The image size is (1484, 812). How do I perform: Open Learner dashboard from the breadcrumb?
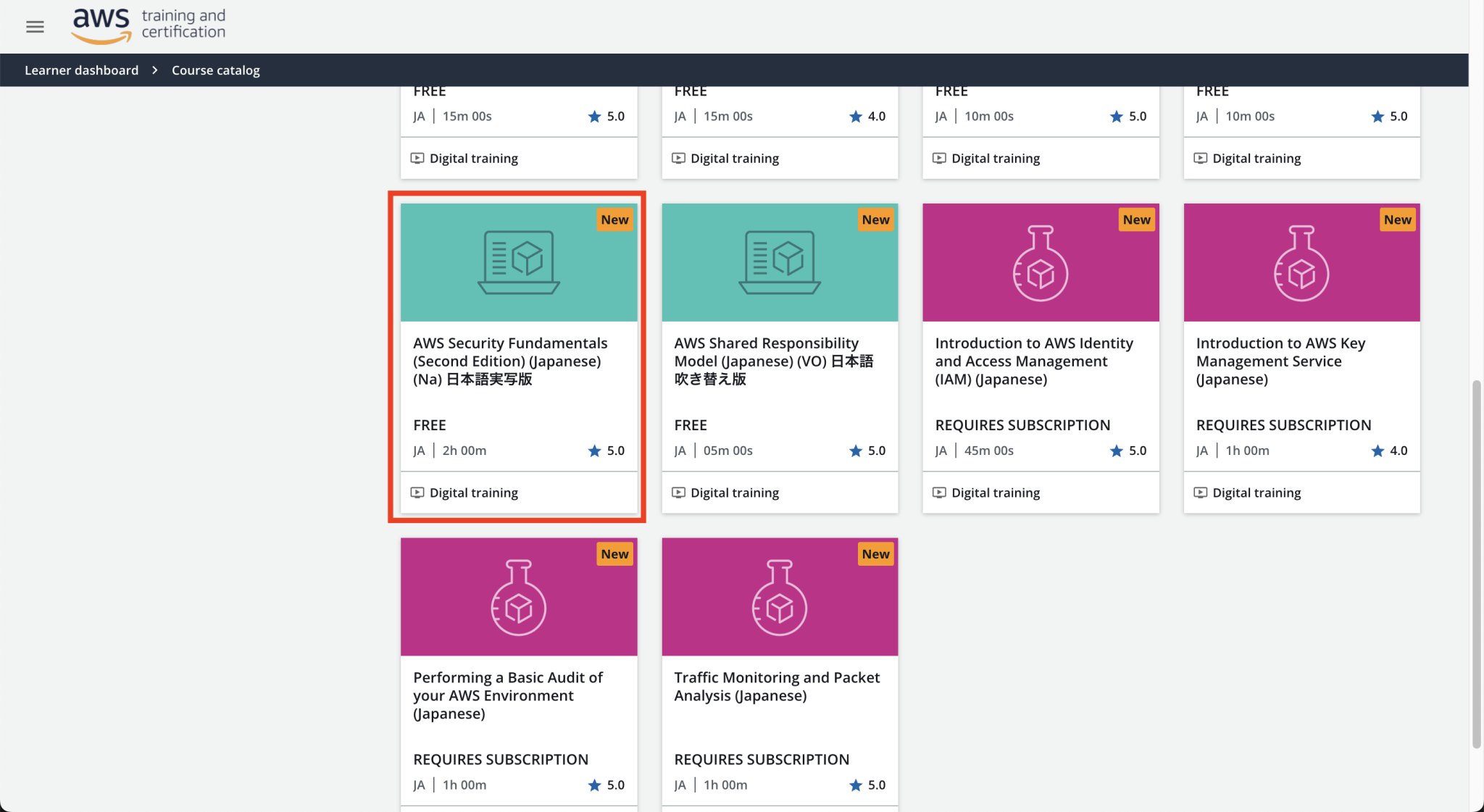point(81,70)
